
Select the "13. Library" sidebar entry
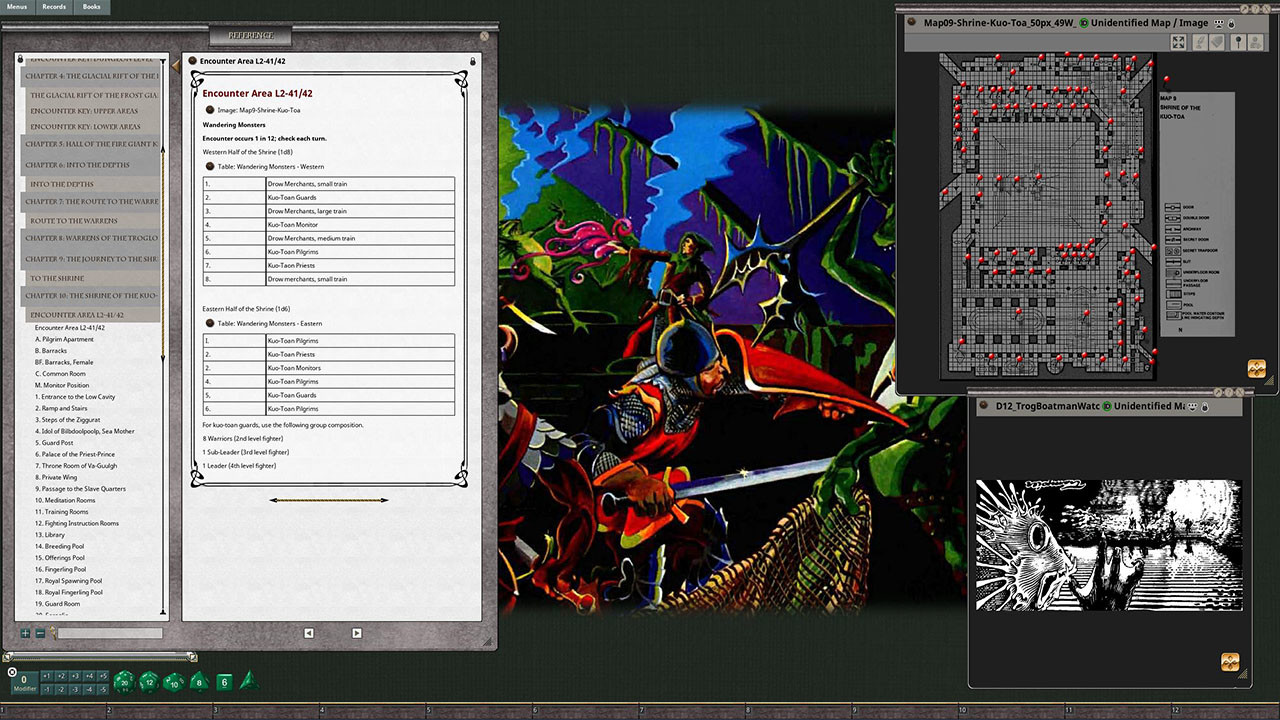tap(52, 534)
